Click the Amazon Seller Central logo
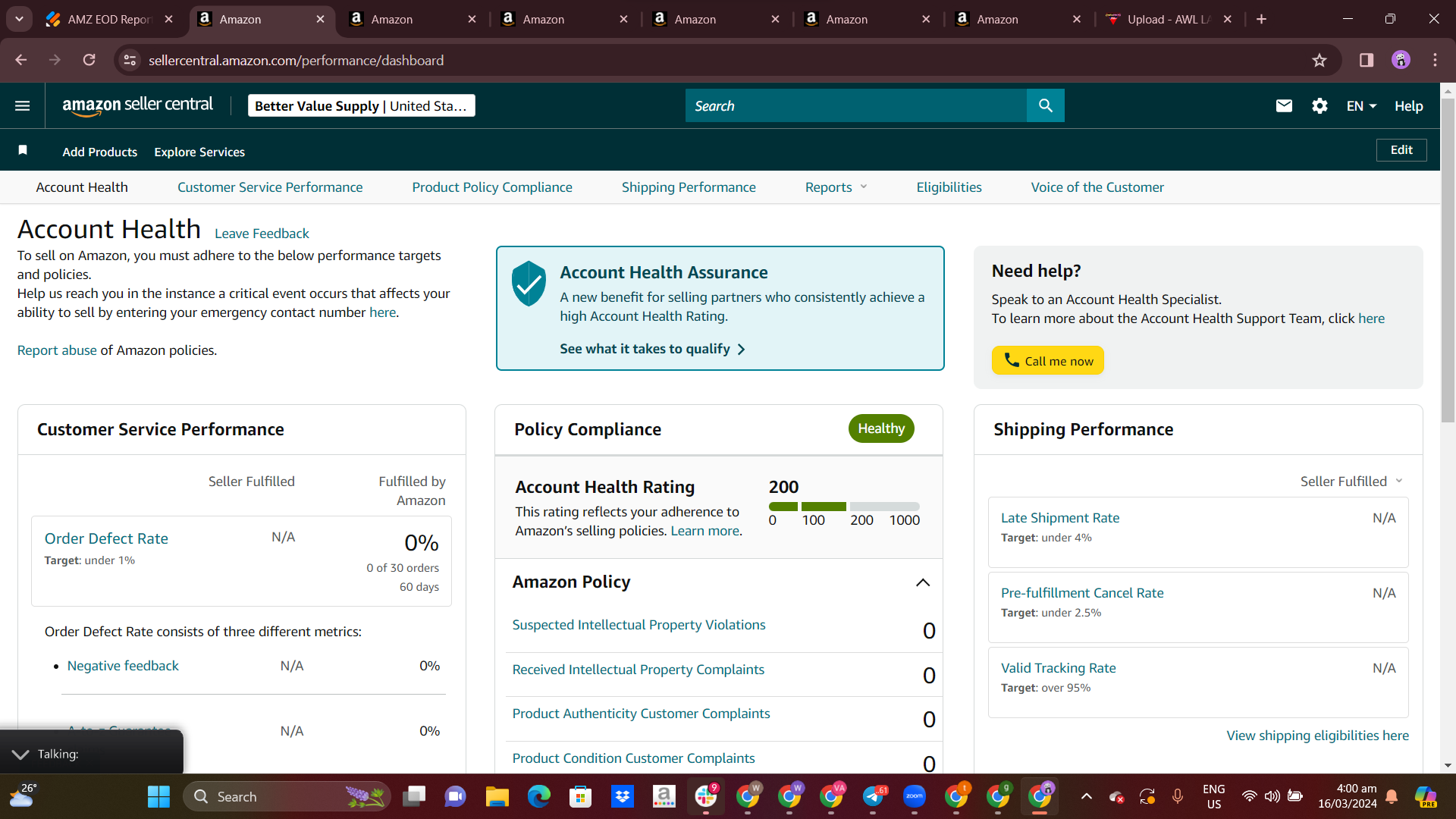1456x819 pixels. [137, 106]
